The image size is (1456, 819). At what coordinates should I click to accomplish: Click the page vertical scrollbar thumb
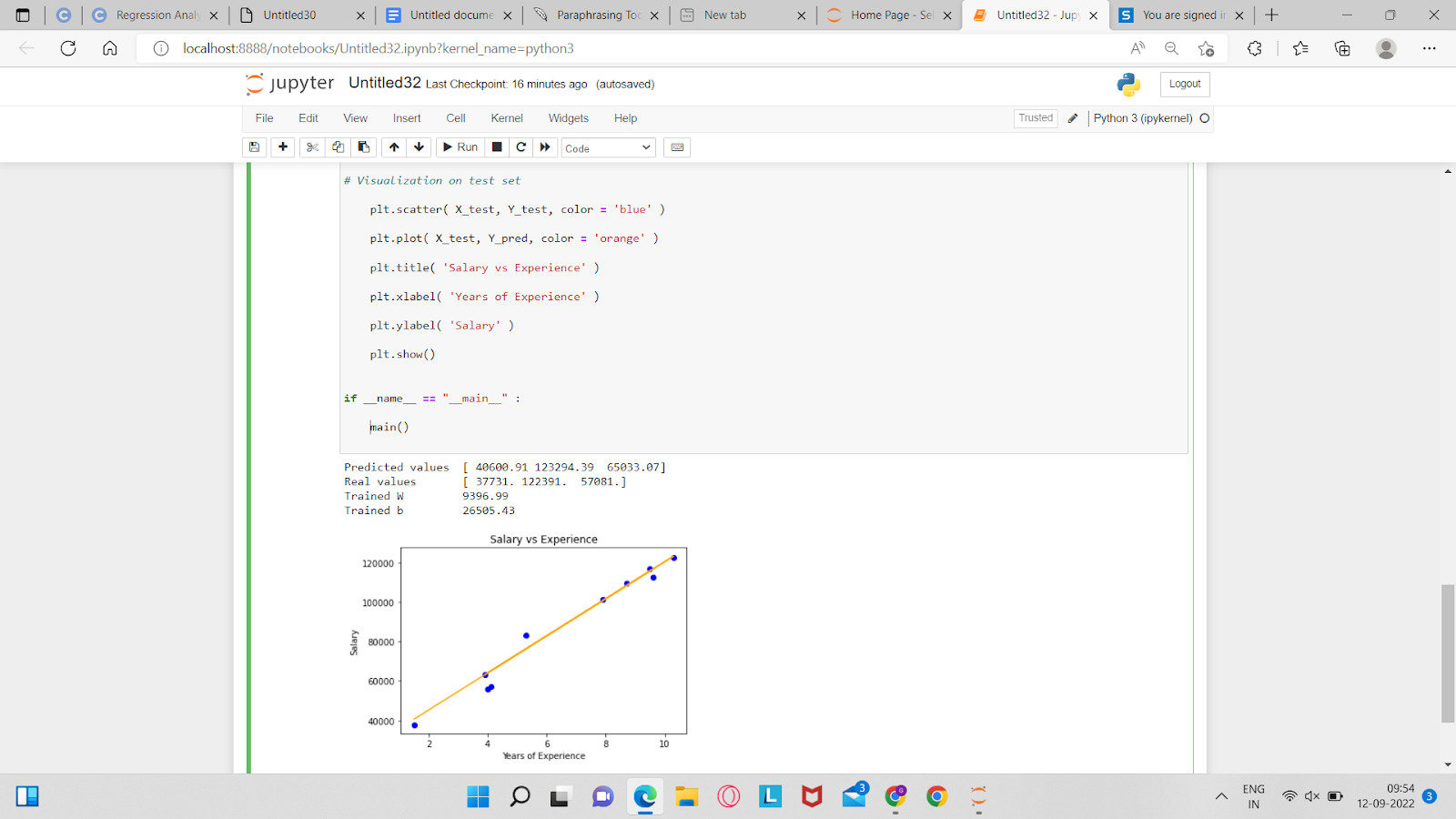pos(1448,653)
